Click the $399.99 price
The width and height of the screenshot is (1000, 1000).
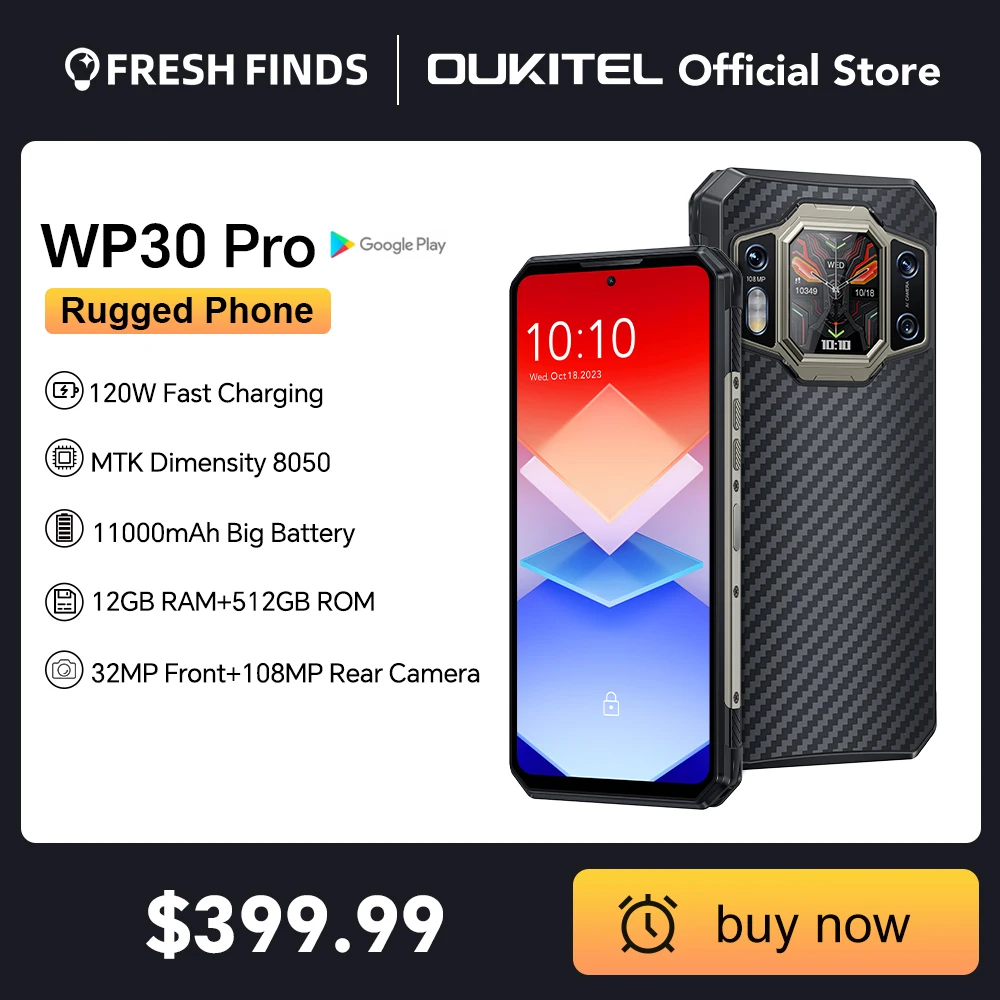tap(295, 923)
